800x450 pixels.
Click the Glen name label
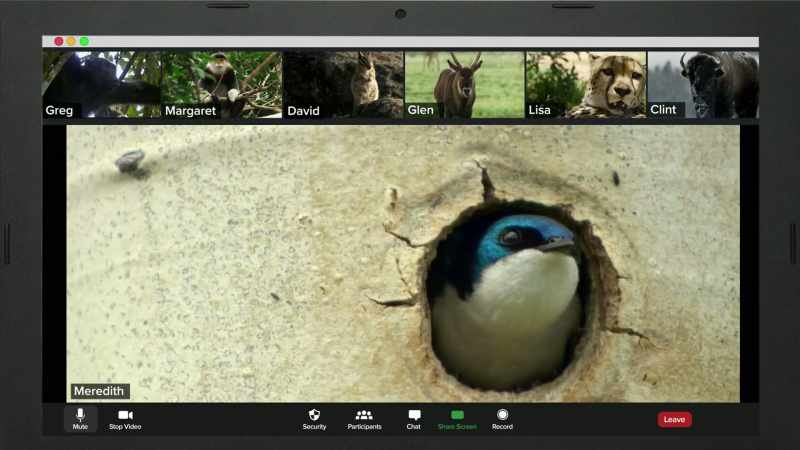421,110
